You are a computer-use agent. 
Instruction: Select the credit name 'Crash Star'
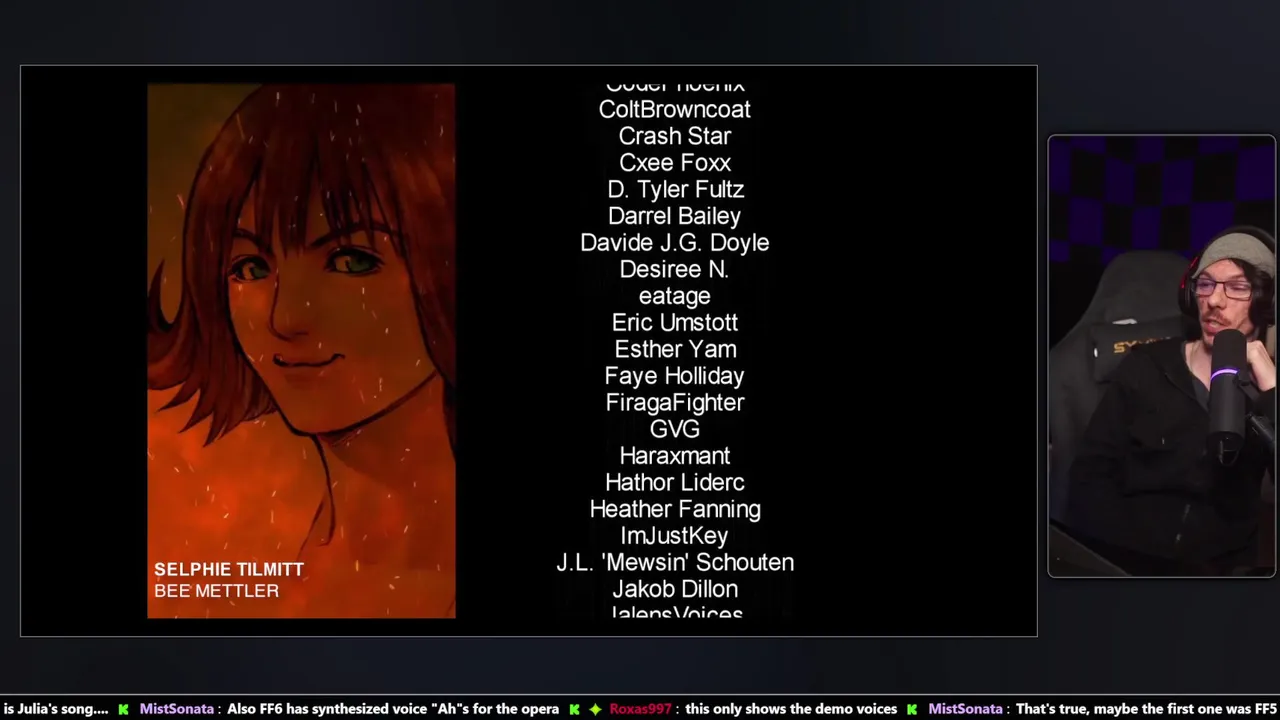point(675,136)
